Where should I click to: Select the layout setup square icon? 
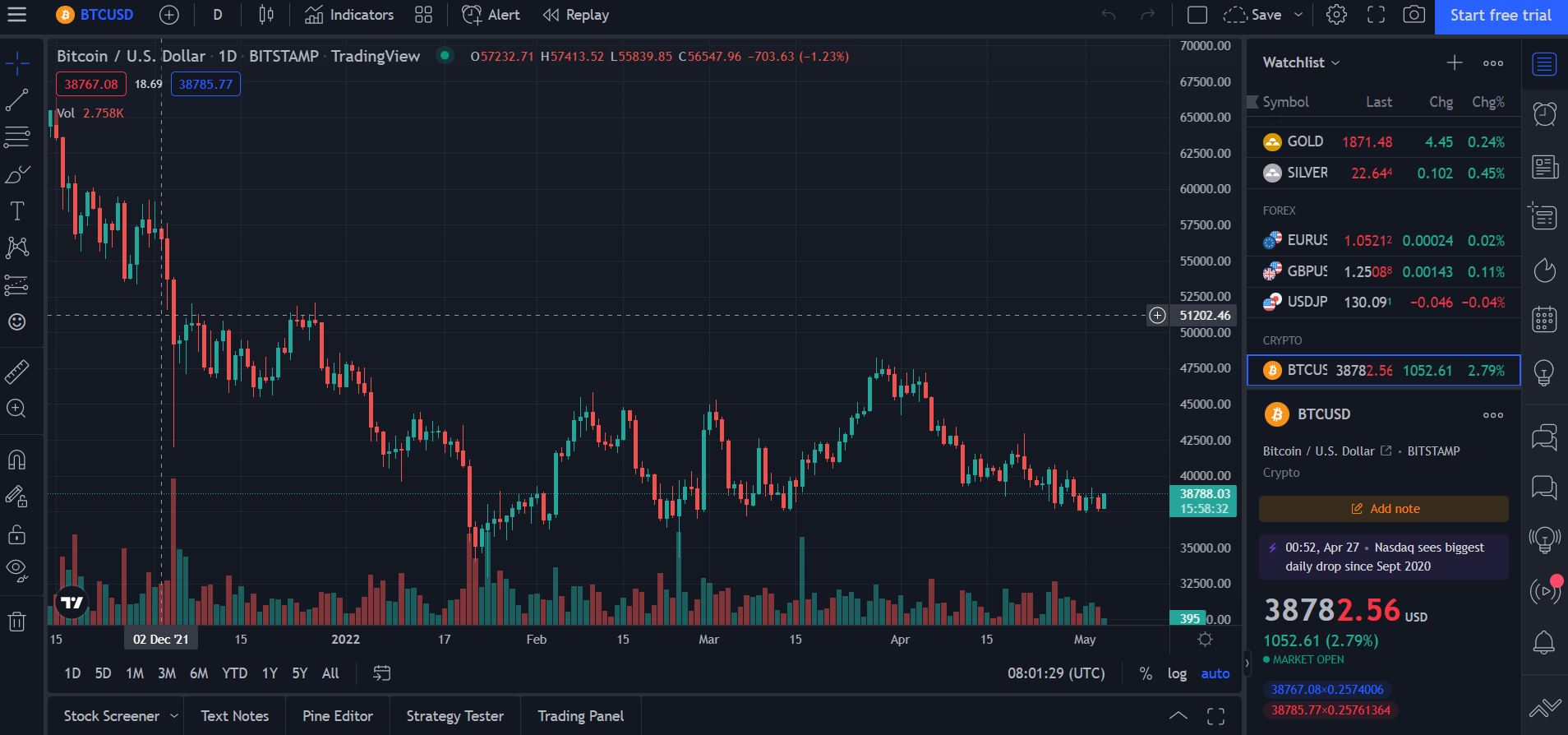pyautogui.click(x=1197, y=15)
